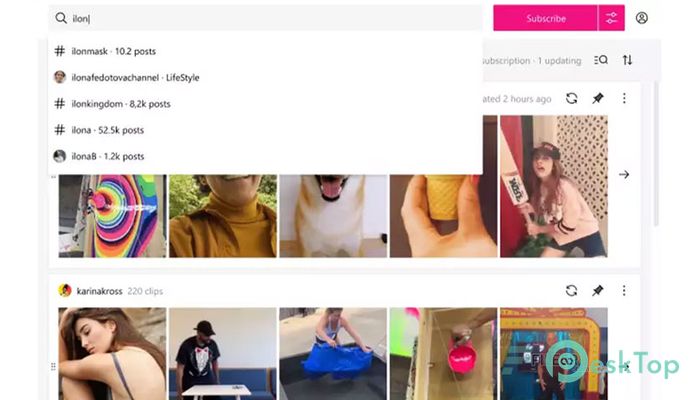Open the user account profile icon

coord(642,18)
